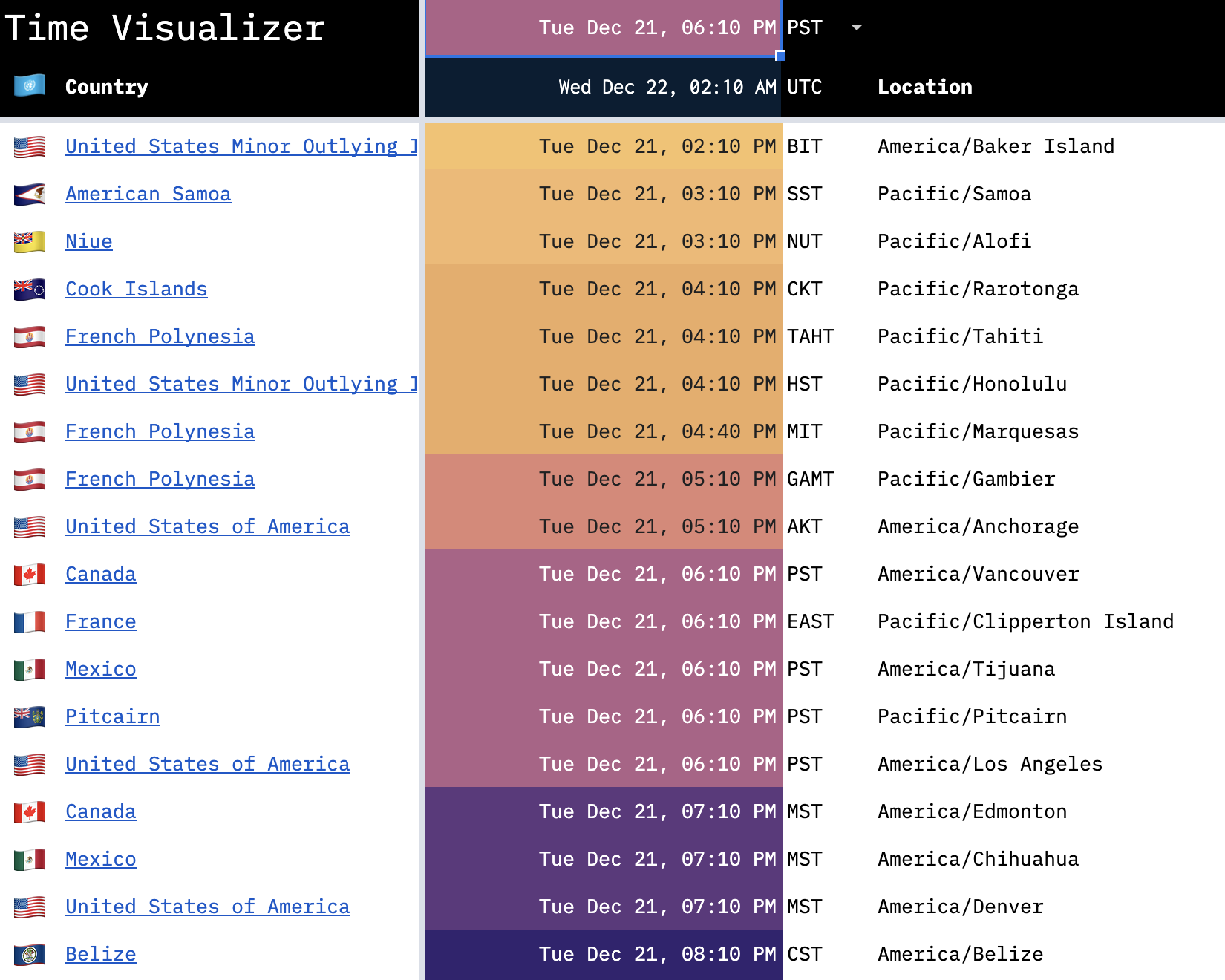The height and width of the screenshot is (980, 1225).
Task: Click the Location column header
Action: coord(924,87)
